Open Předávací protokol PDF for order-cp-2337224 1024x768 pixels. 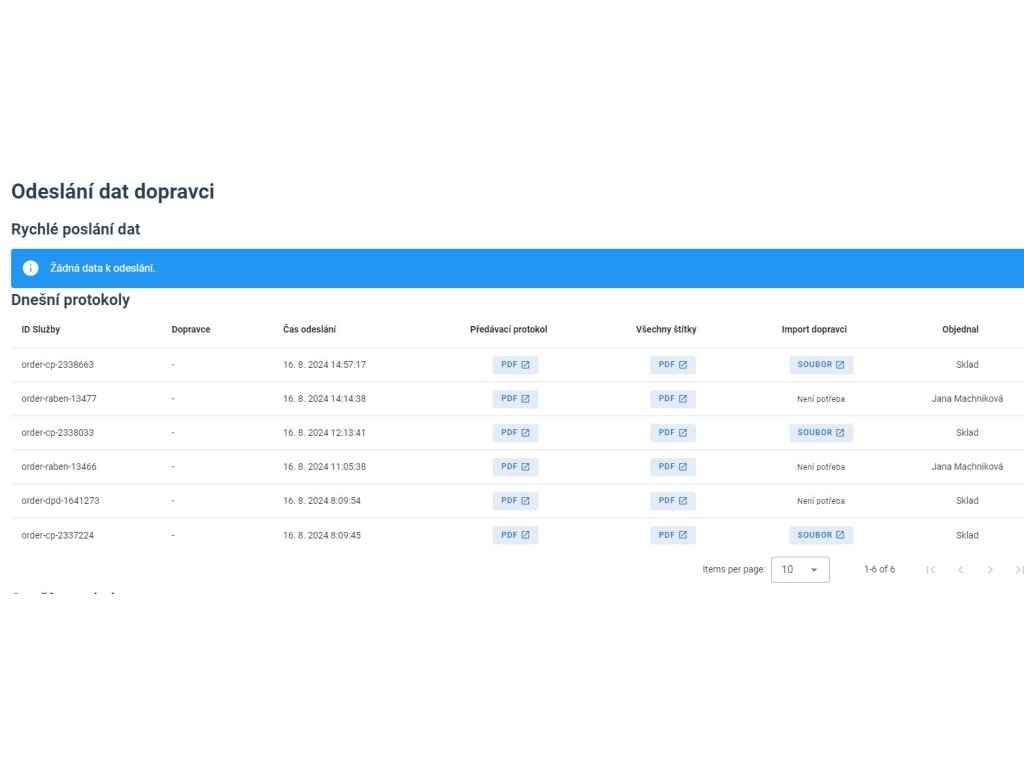[x=515, y=535]
